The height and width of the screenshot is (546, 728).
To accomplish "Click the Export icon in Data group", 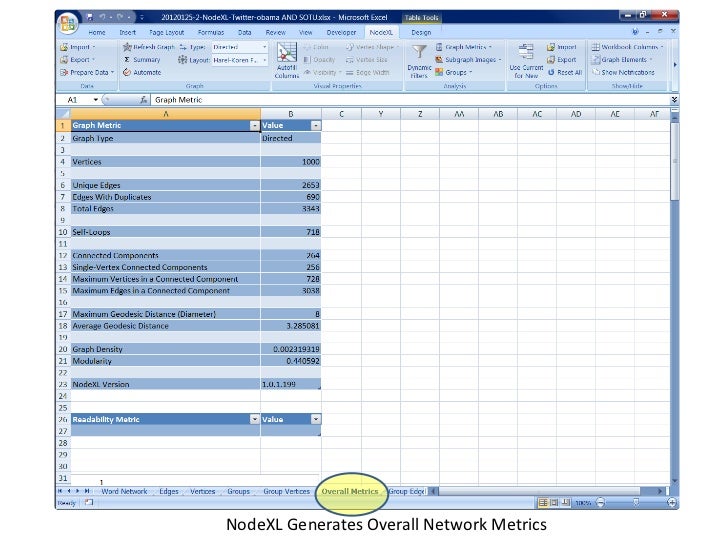I will coord(65,59).
